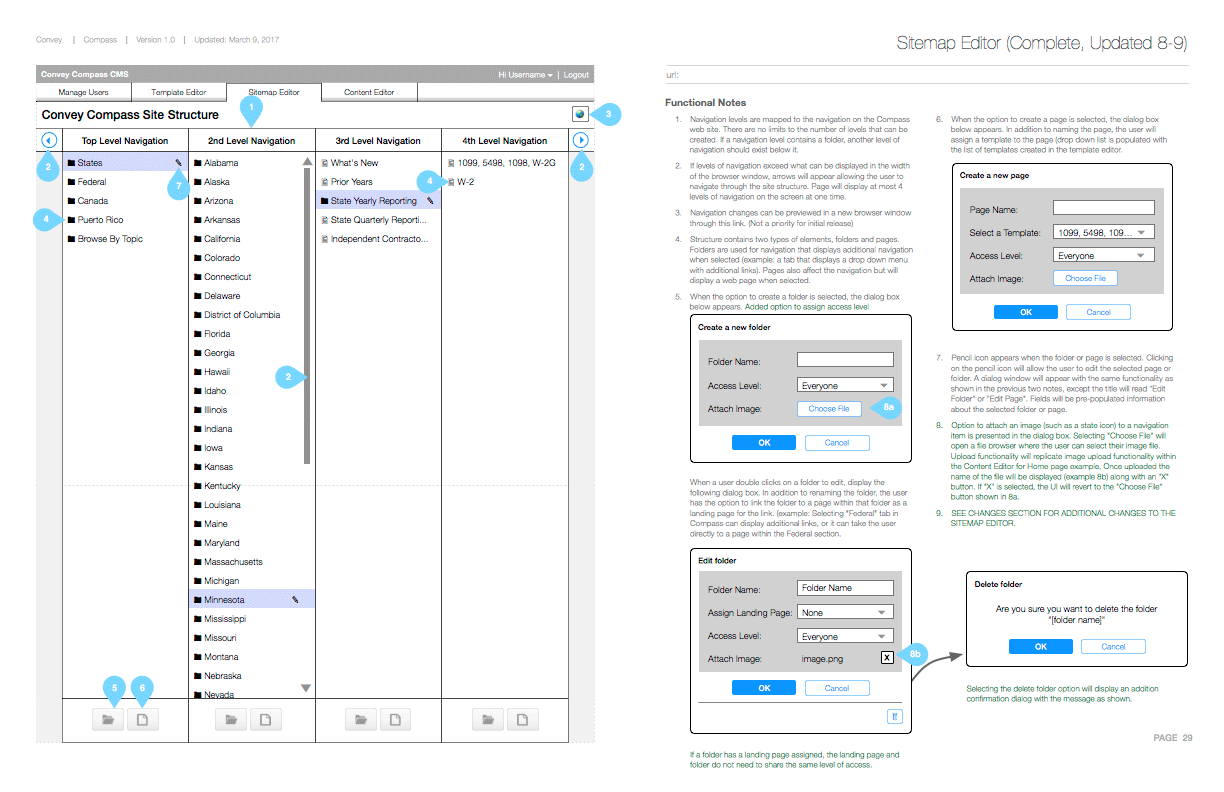This screenshot has height=792, width=1224.
Task: Click the folder icon beside Puerto Rico
Action: point(71,220)
